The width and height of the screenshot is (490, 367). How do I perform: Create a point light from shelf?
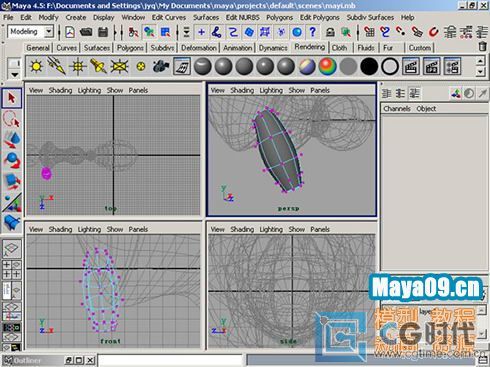tap(78, 66)
